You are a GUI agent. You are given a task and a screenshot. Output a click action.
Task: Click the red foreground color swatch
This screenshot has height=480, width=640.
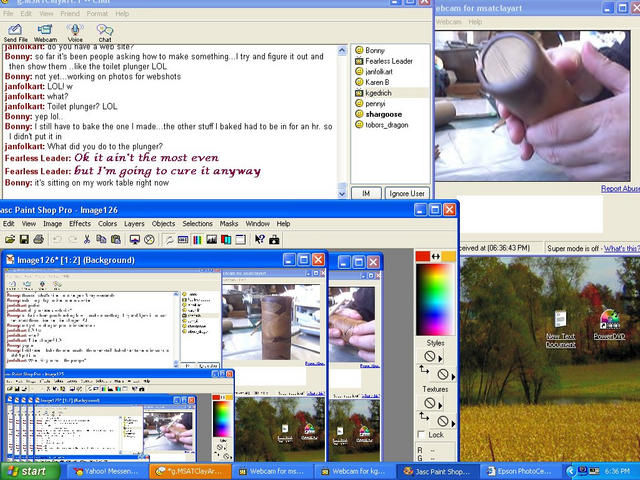pos(423,256)
